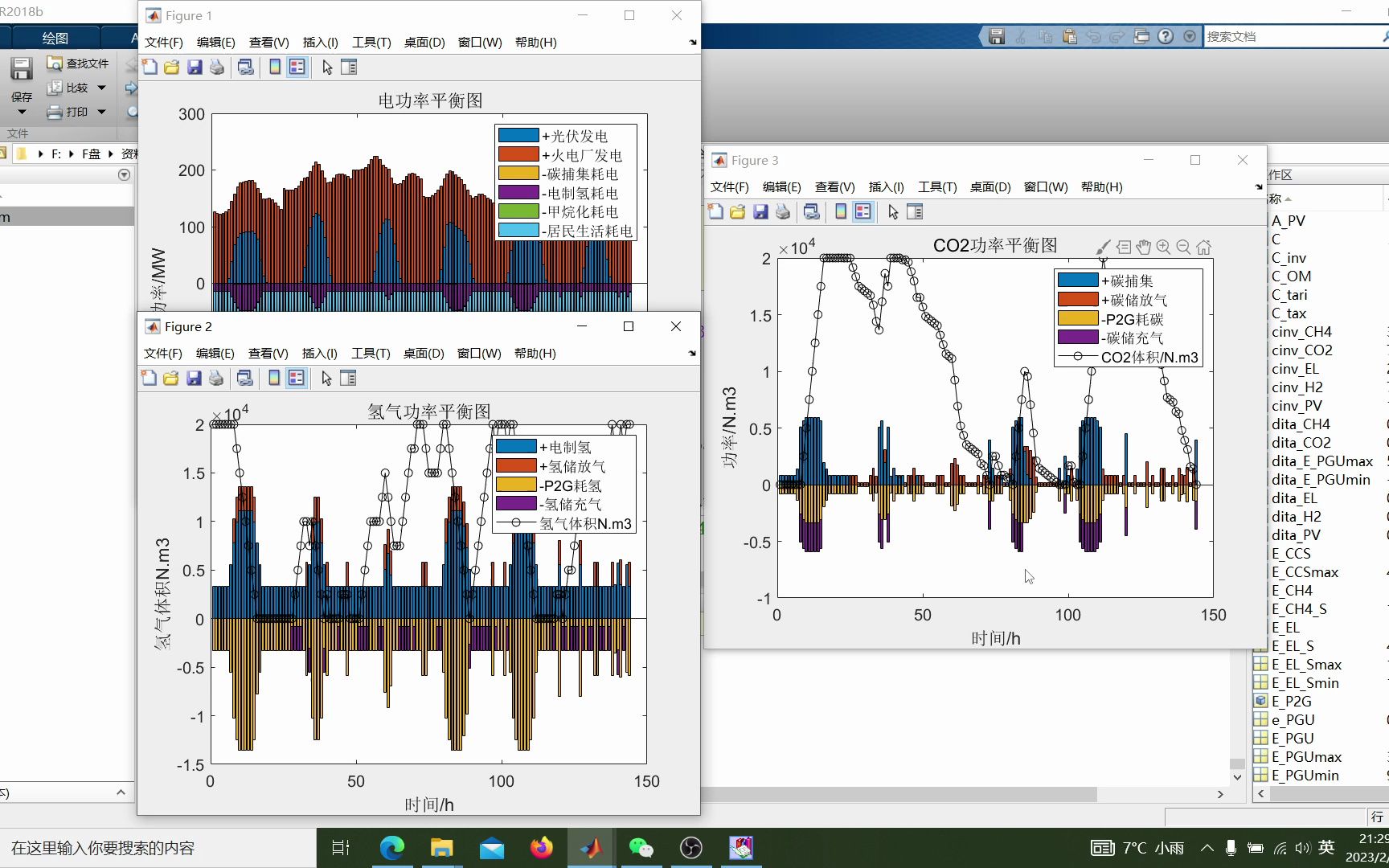Open WeChat from Windows taskbar
The image size is (1389, 868).
tap(641, 848)
